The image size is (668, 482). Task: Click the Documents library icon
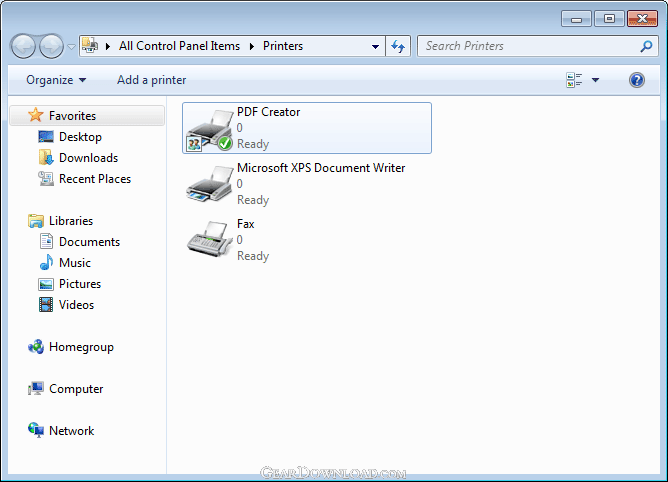(x=46, y=241)
